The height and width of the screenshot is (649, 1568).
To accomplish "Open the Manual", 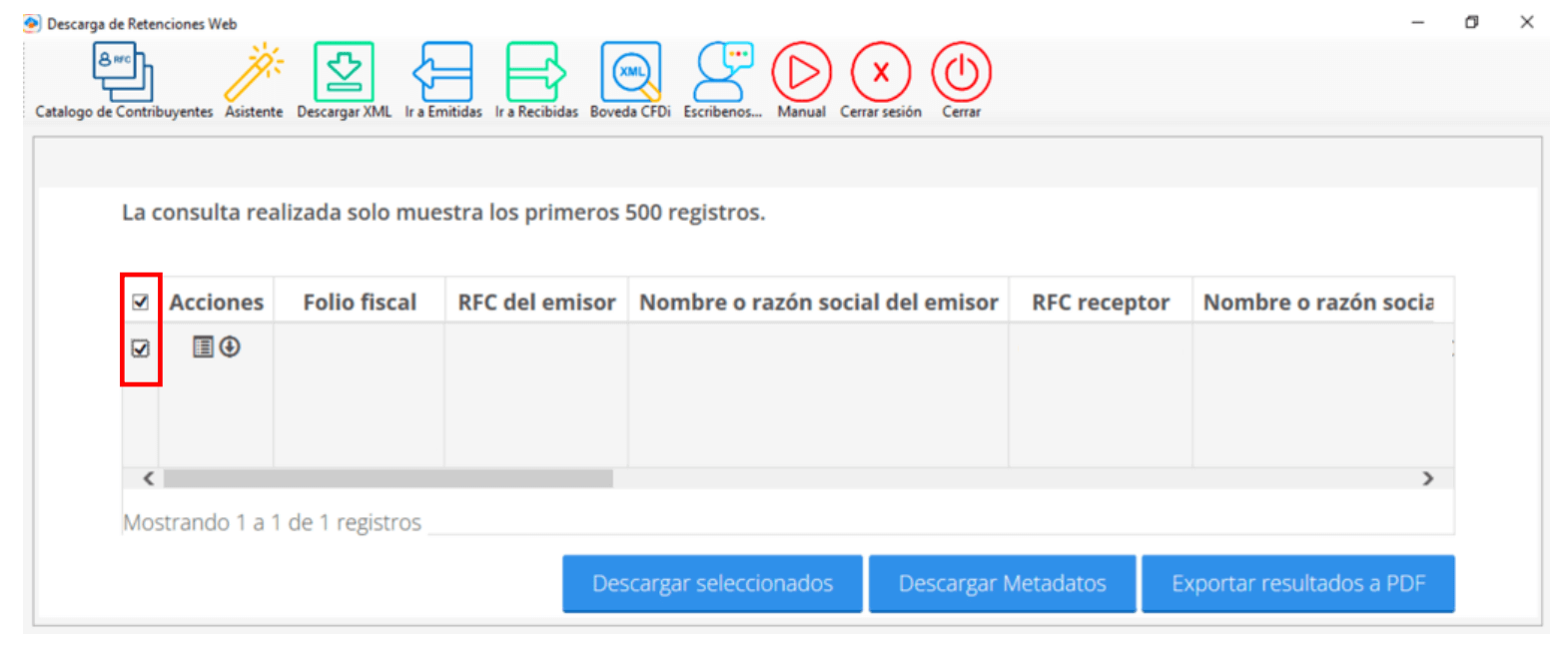I will 802,80.
